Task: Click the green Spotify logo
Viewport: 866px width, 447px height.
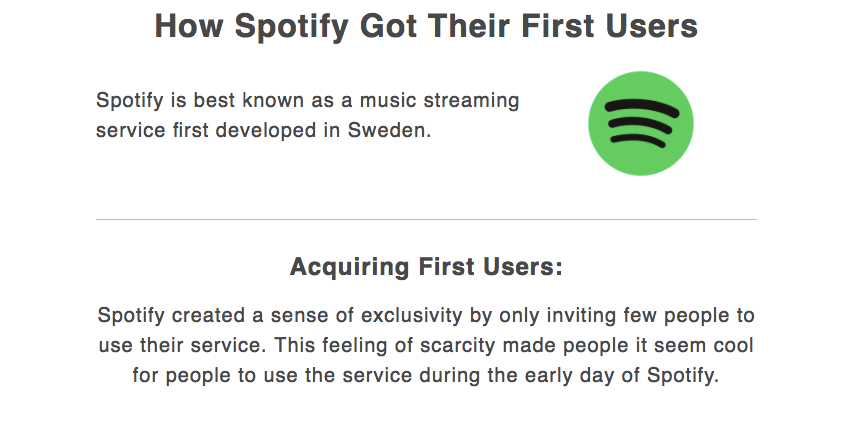Action: (641, 123)
